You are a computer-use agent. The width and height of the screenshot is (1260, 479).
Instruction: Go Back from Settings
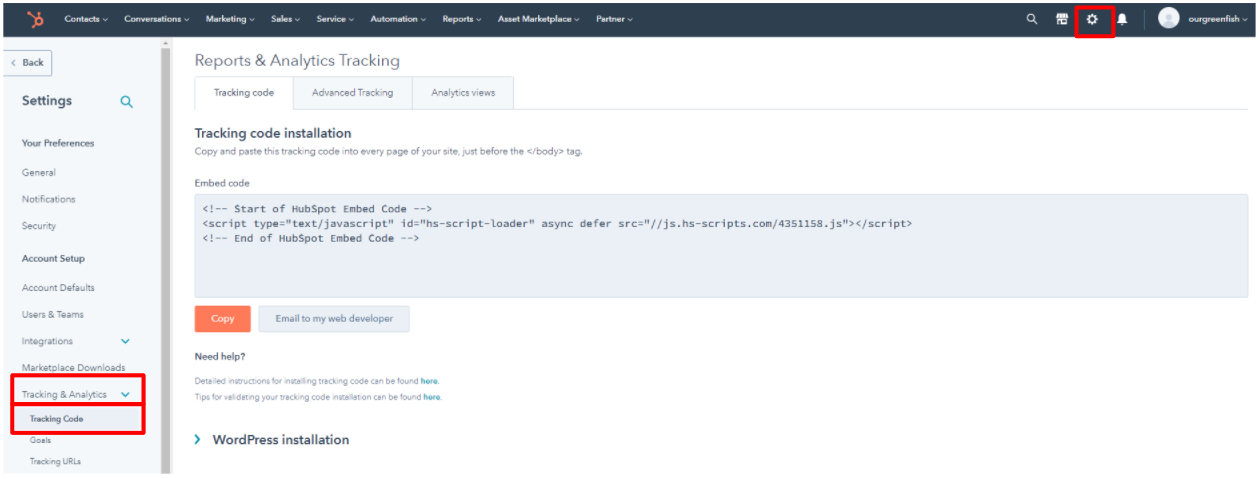(28, 62)
